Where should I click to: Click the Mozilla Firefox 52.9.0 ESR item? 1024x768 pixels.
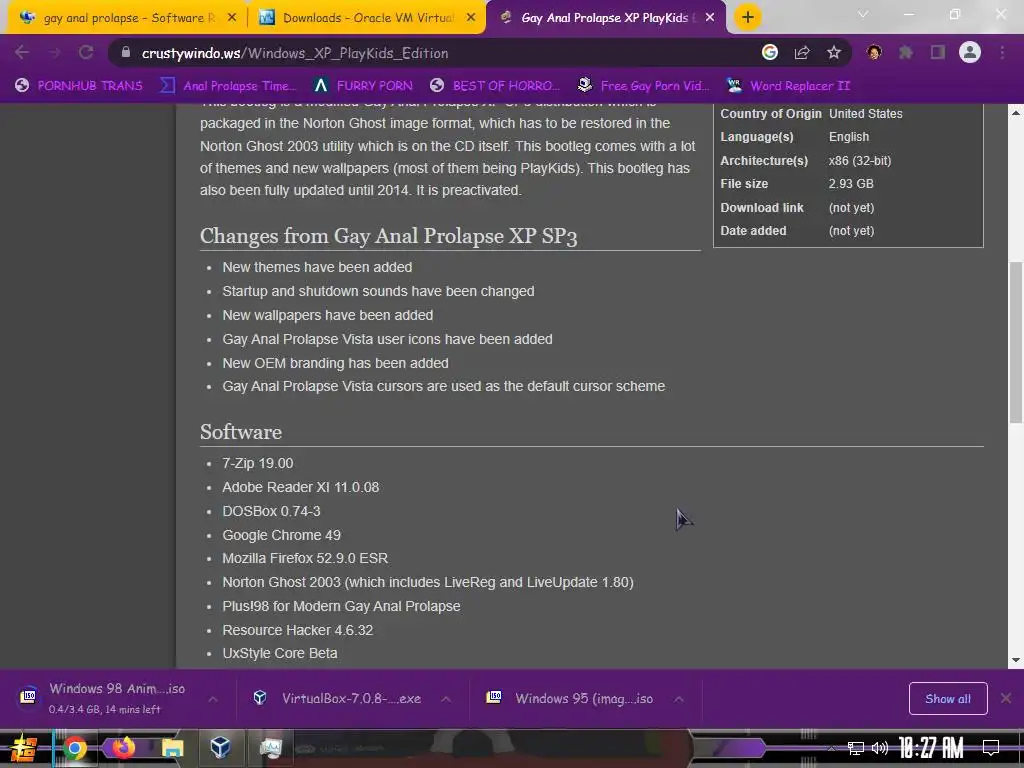(305, 558)
